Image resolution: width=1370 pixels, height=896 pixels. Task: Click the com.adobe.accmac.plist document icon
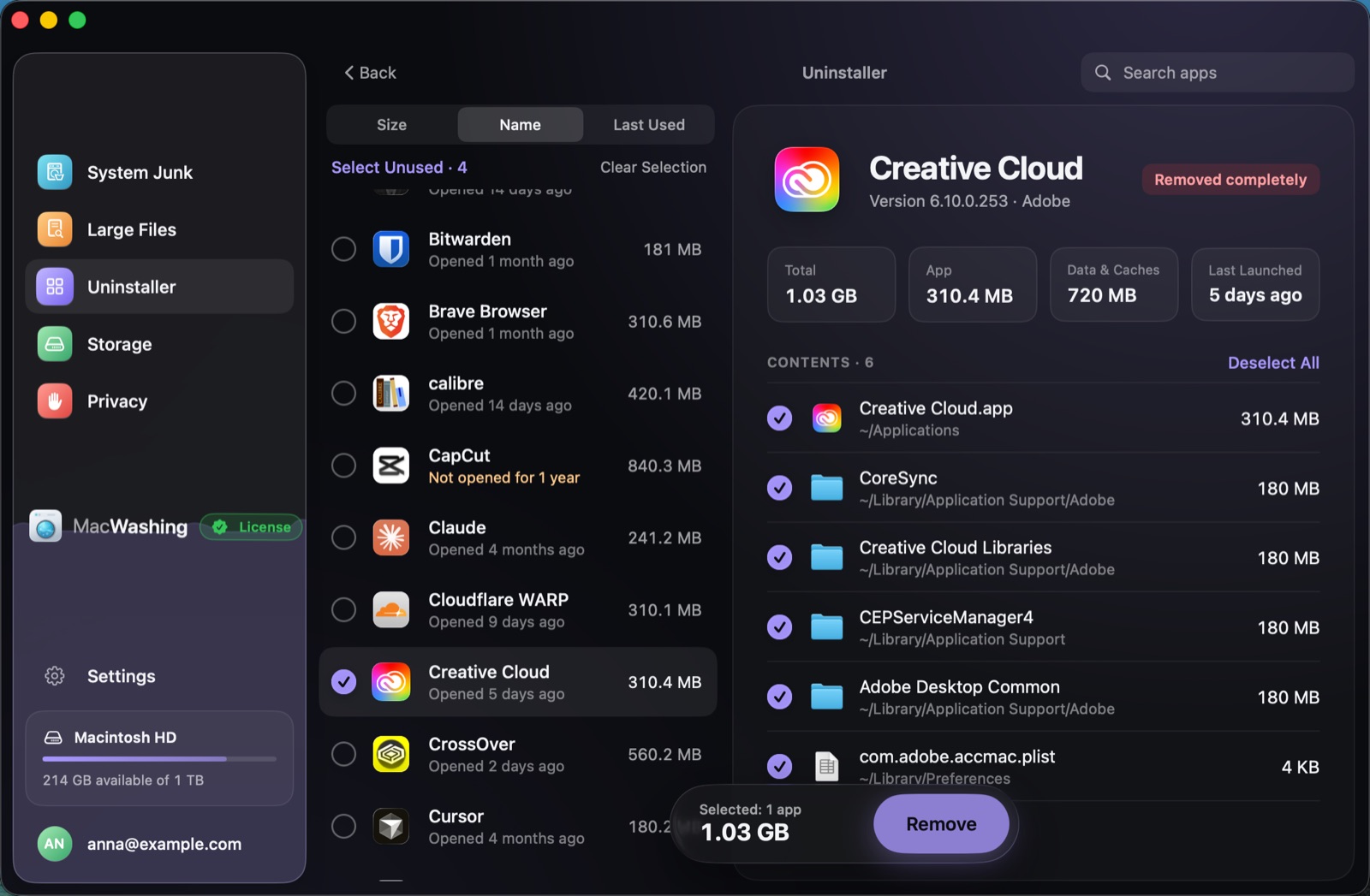coord(826,767)
